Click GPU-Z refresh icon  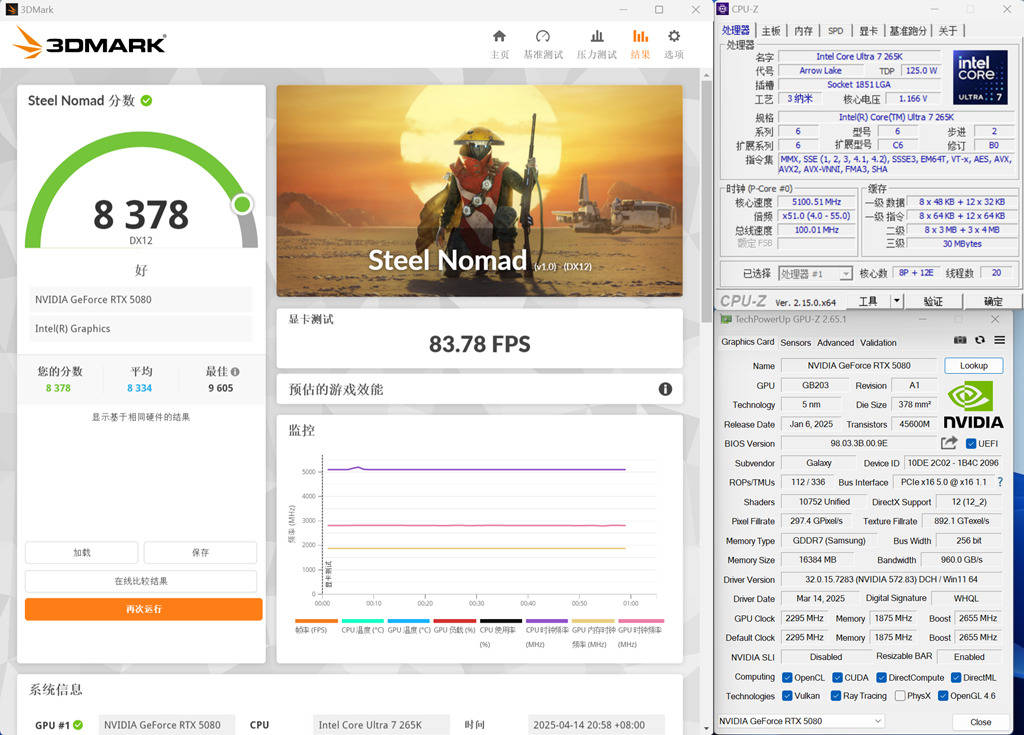click(980, 340)
